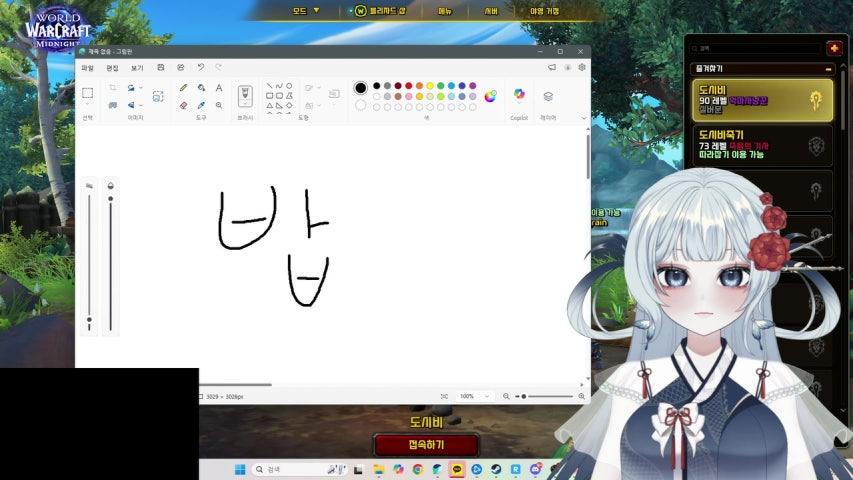The height and width of the screenshot is (480, 853).
Task: Select the Color picker eyedropper tool
Action: (201, 105)
